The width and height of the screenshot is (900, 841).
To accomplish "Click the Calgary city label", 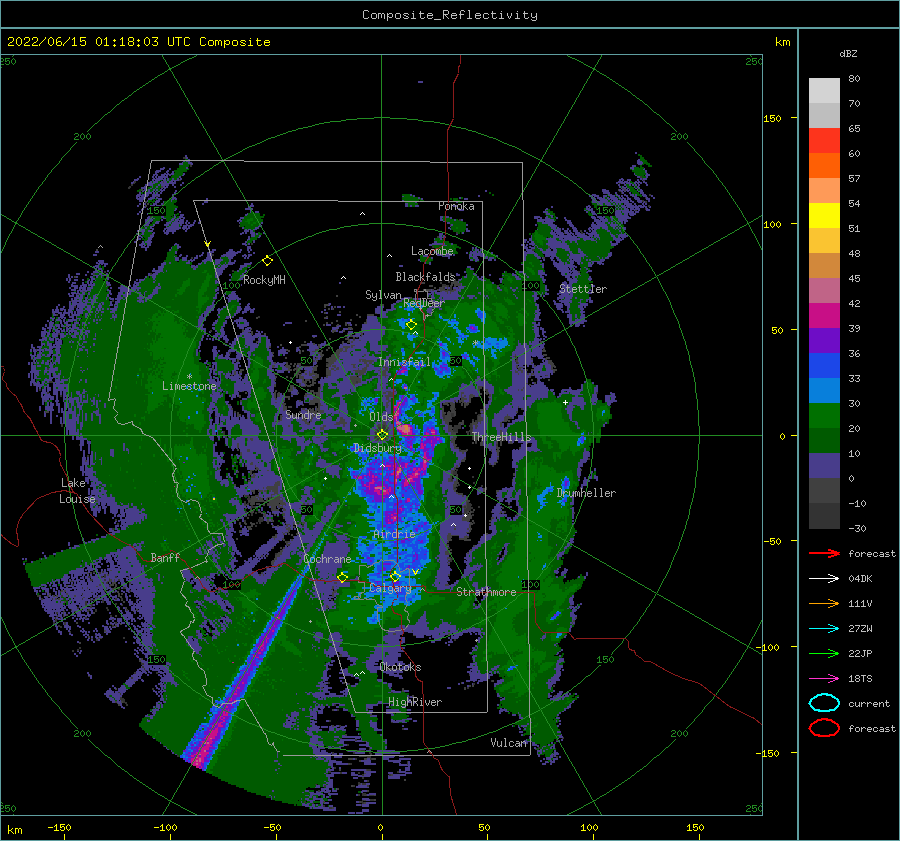I will [x=390, y=588].
